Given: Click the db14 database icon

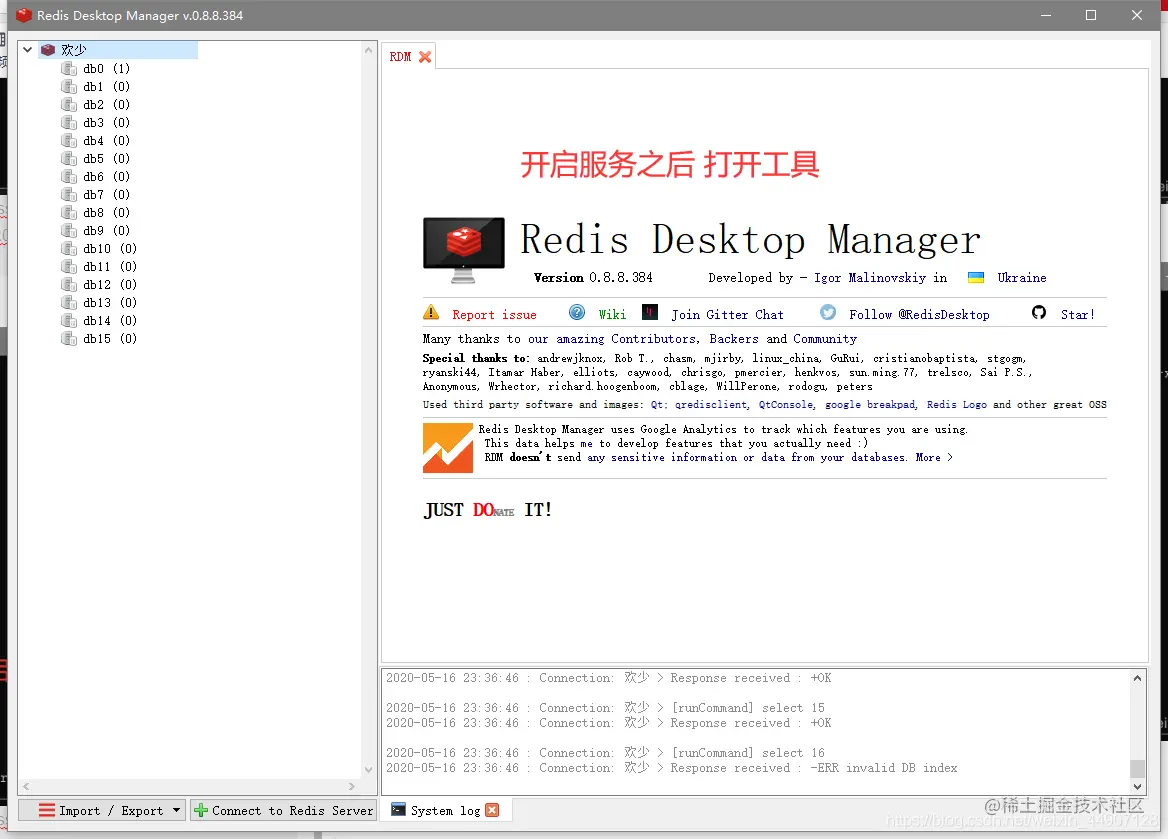Looking at the screenshot, I should click(69, 320).
